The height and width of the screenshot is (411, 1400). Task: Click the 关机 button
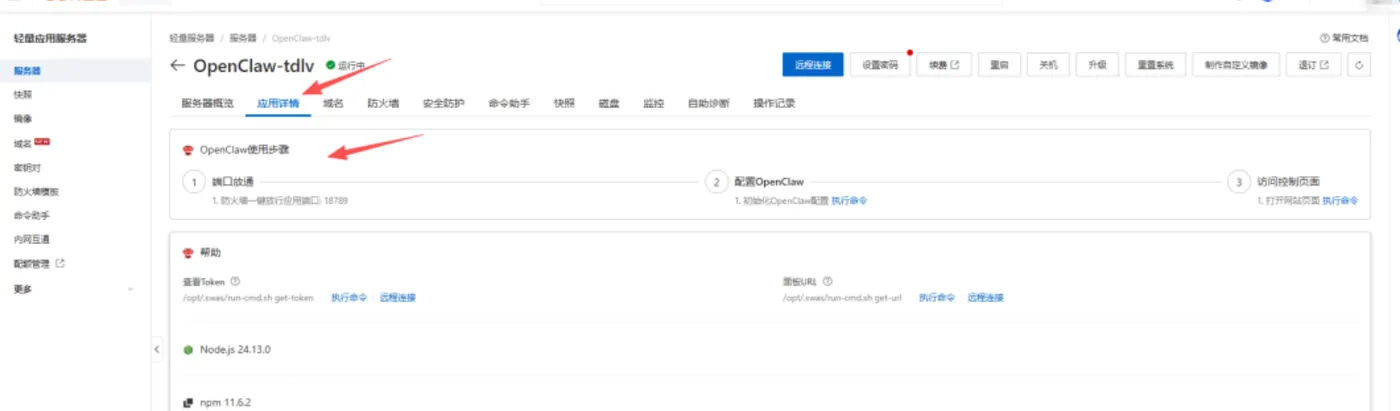[x=1048, y=65]
